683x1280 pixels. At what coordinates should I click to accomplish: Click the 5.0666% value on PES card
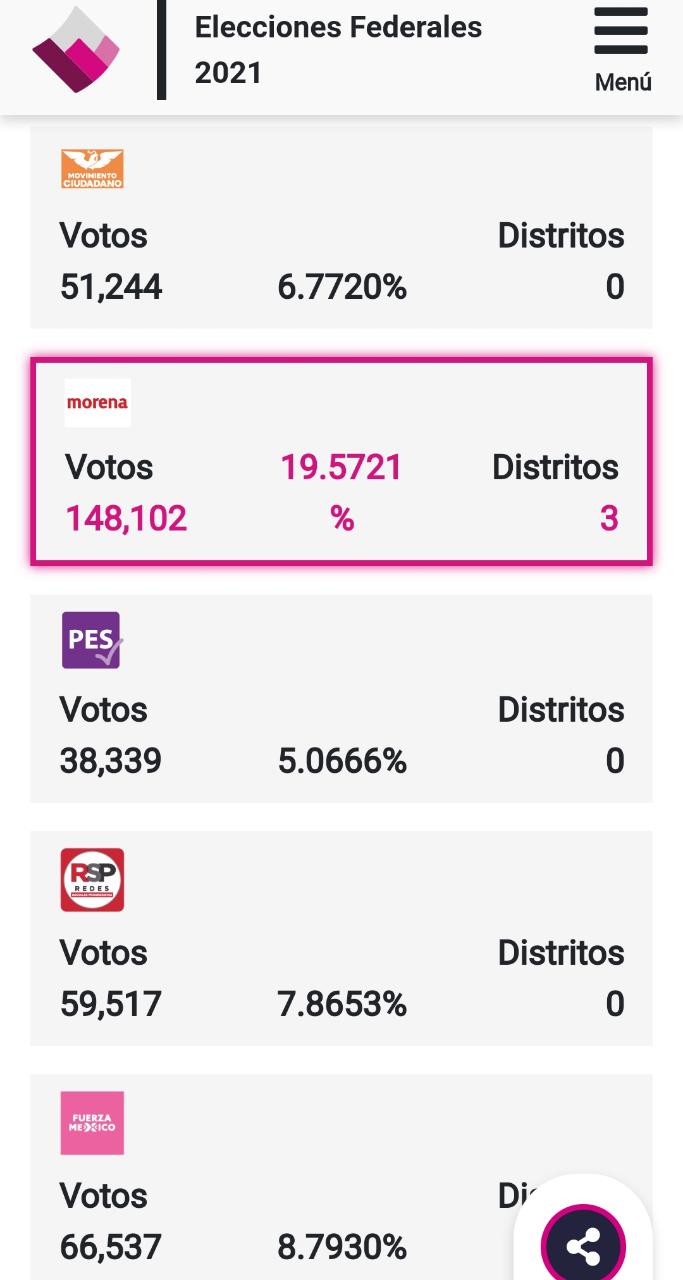pos(342,762)
